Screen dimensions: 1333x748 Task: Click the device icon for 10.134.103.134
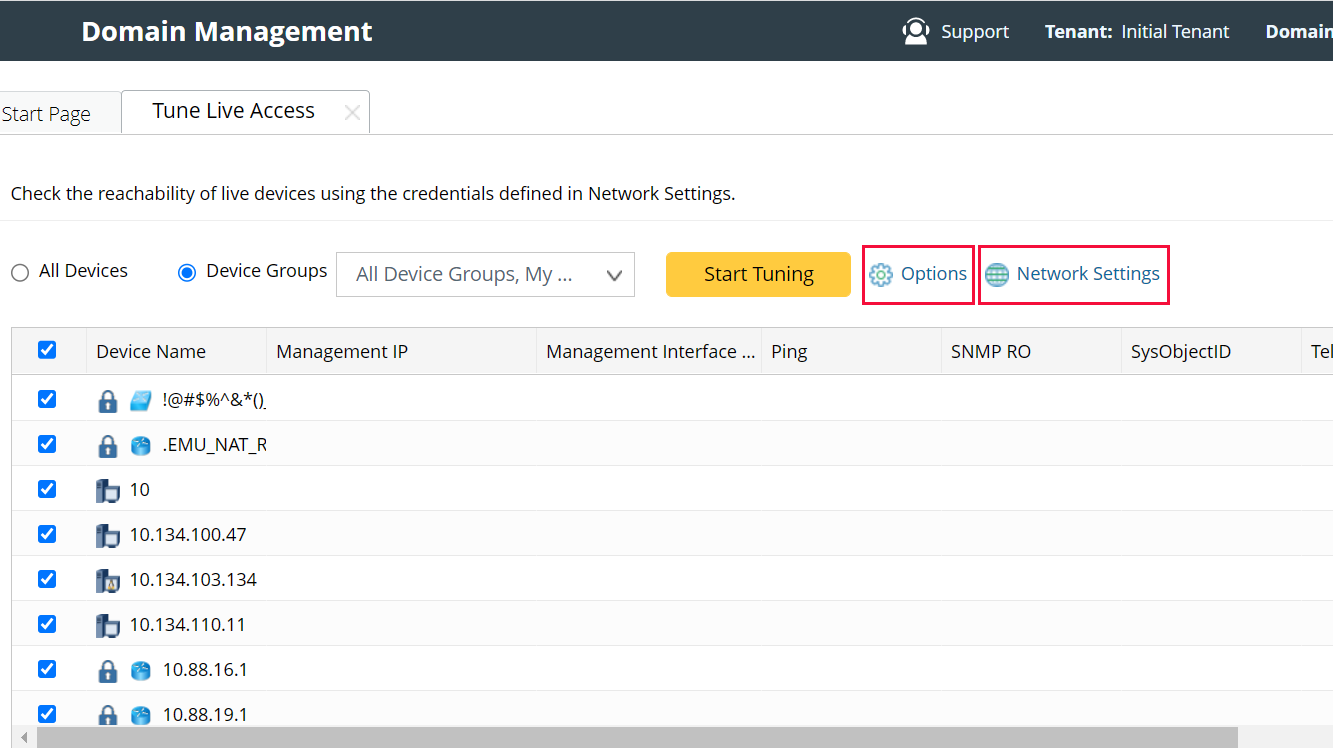click(x=107, y=578)
